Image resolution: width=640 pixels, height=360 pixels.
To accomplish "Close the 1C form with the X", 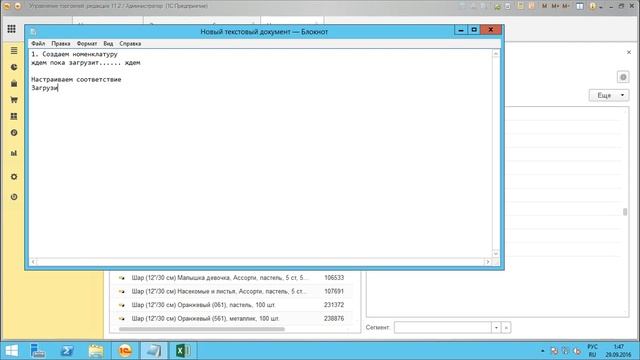I will click(629, 52).
